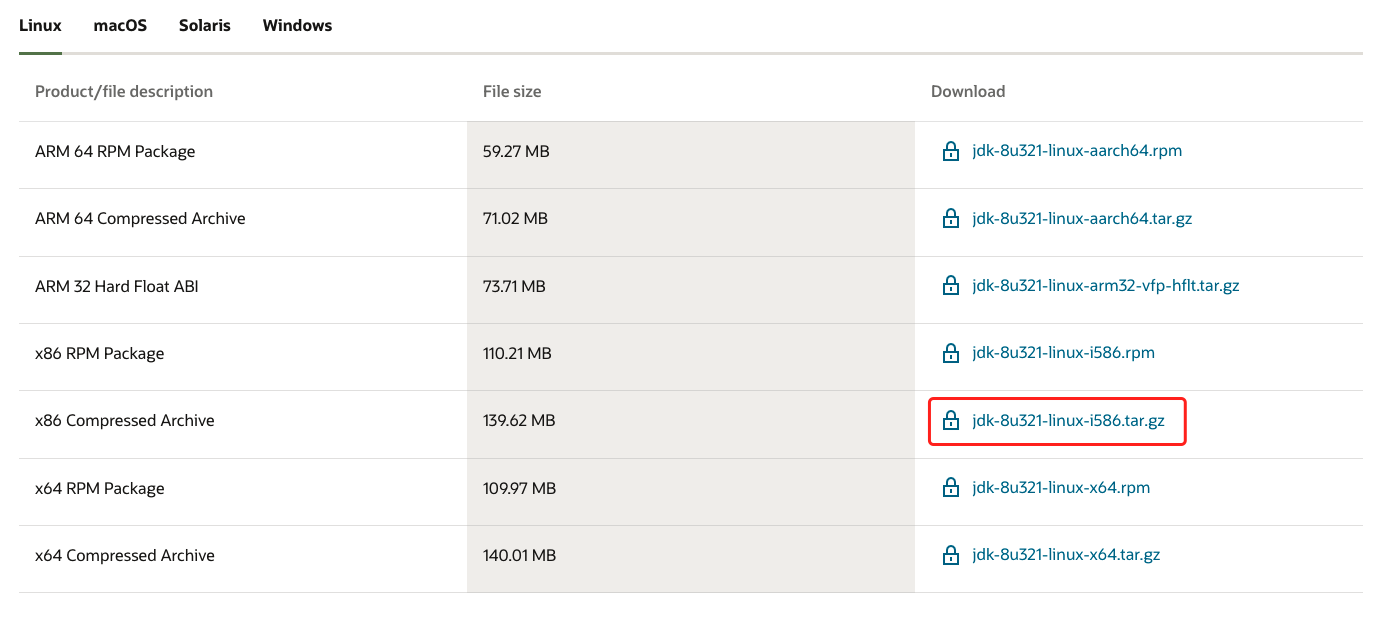Click the 'Product/file description' column header
The image size is (1379, 638).
point(124,91)
